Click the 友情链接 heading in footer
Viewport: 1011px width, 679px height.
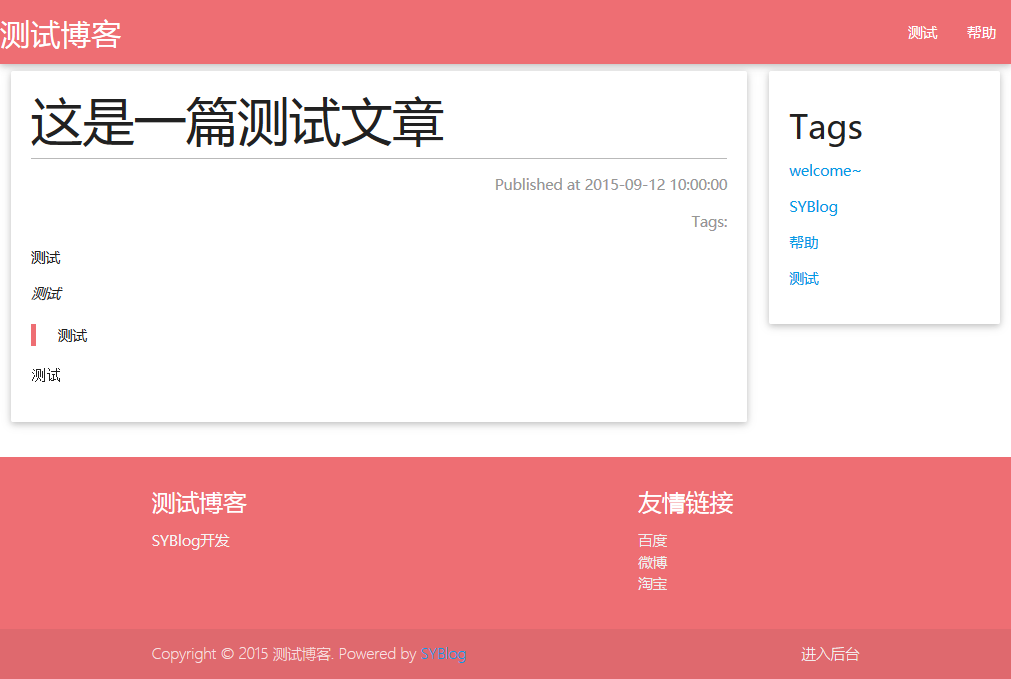coord(685,503)
